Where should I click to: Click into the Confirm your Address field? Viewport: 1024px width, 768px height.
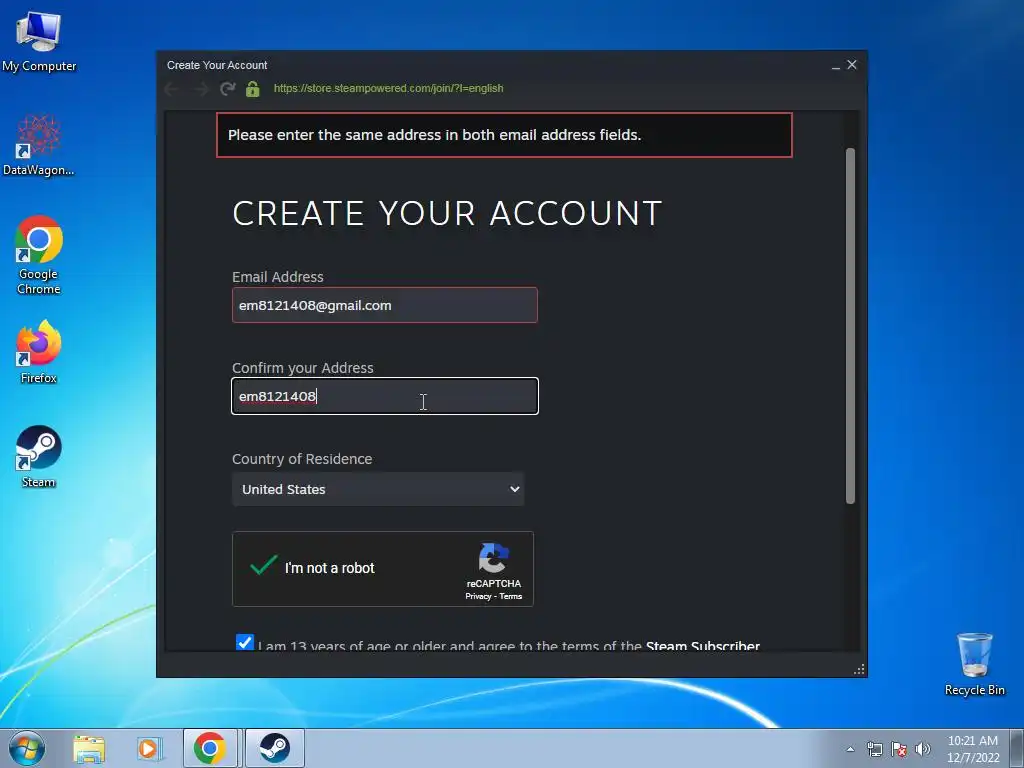tap(385, 396)
